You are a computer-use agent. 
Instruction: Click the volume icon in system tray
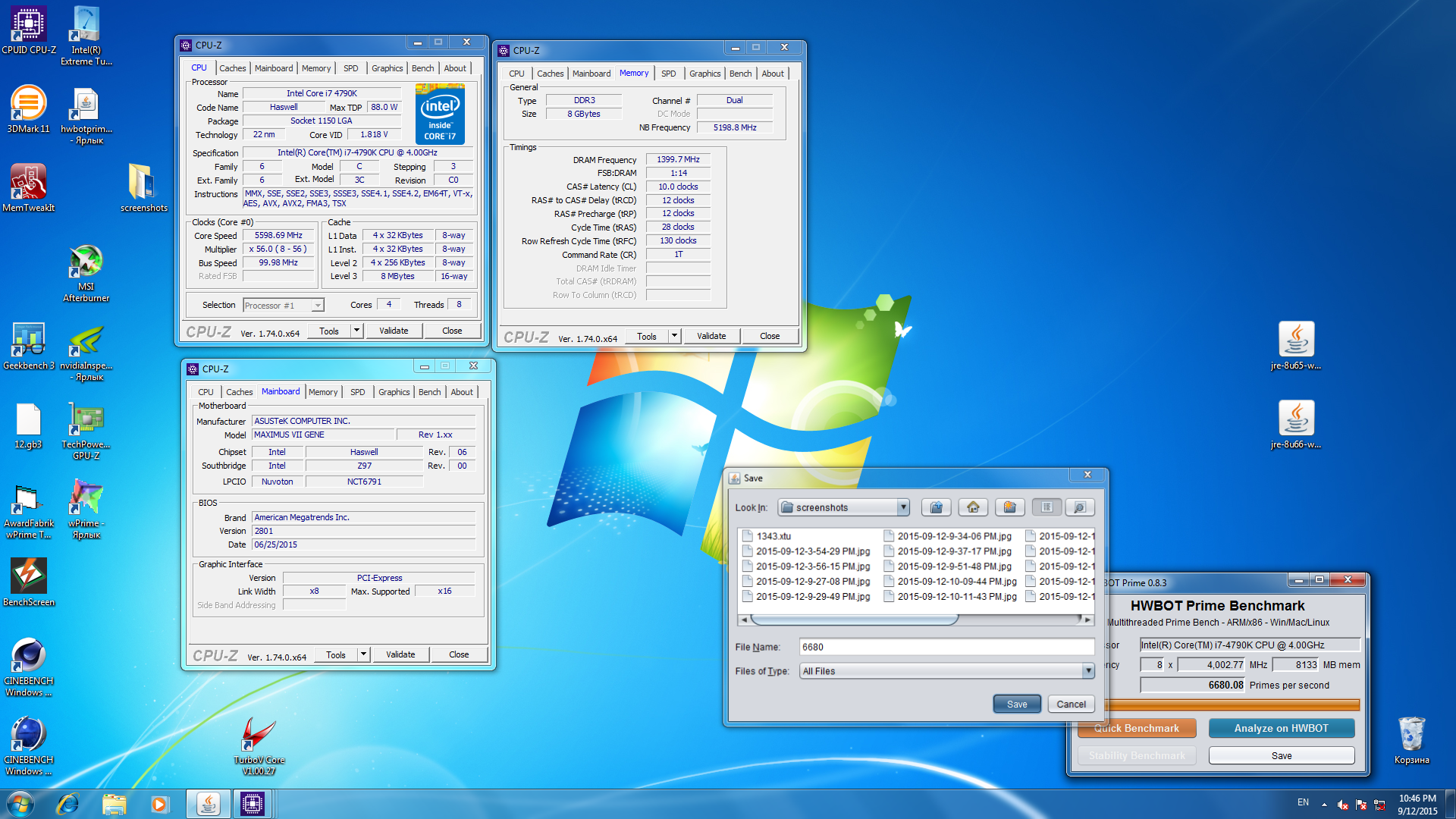pyautogui.click(x=1343, y=805)
